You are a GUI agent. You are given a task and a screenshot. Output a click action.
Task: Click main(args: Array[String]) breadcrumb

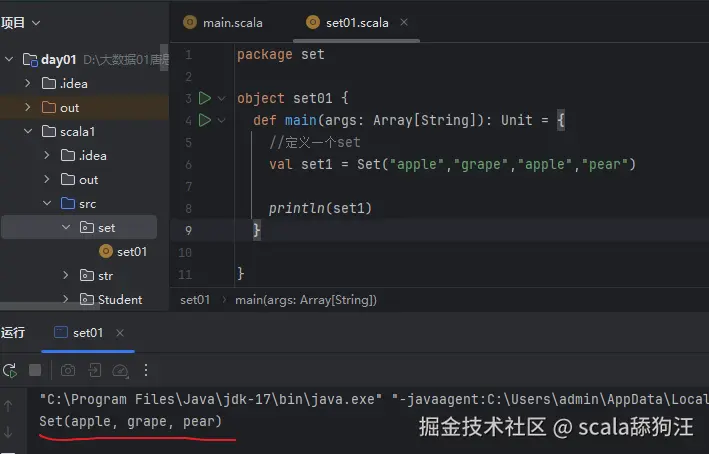306,300
